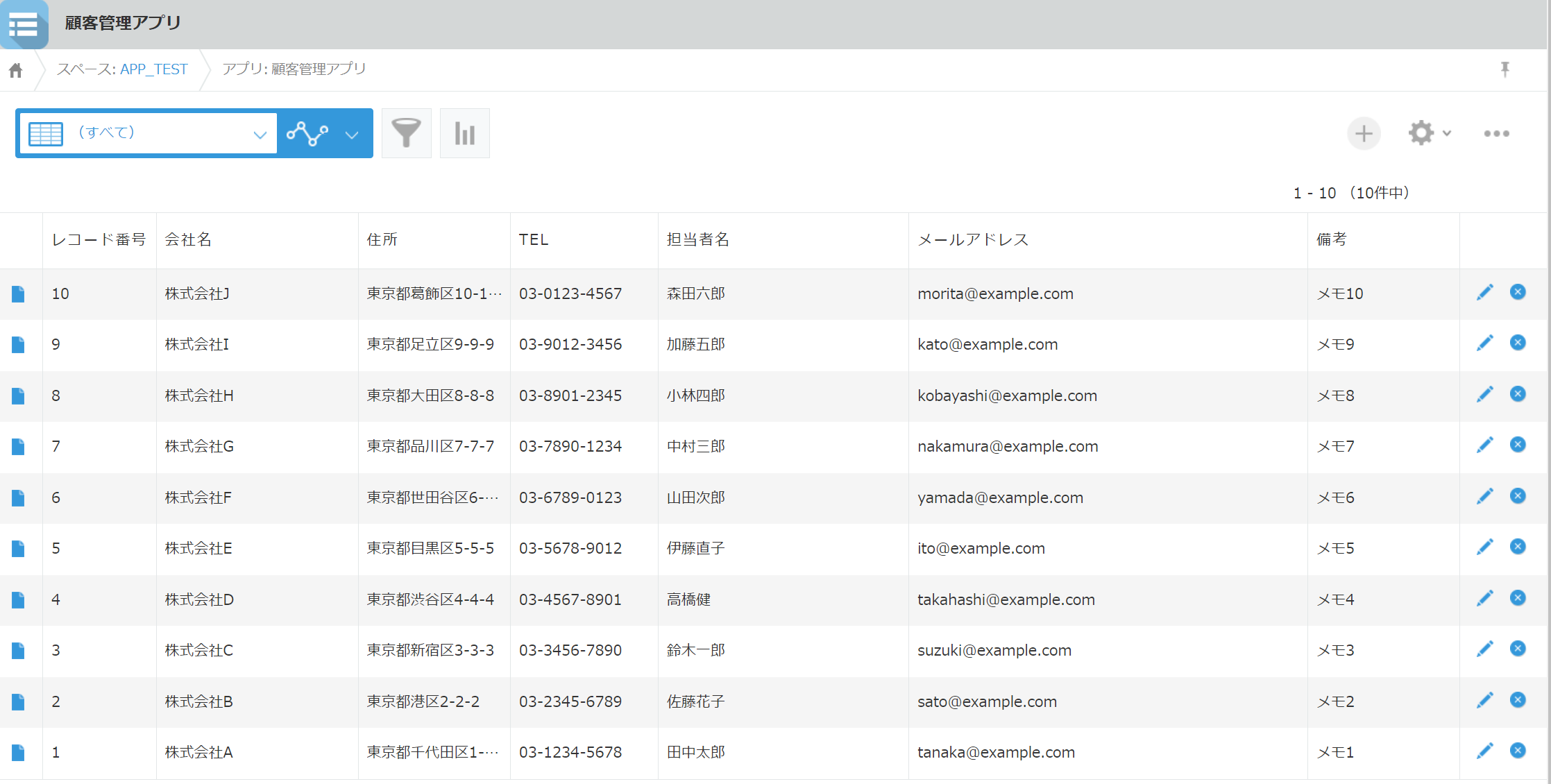Pin the app with the pushpin icon
This screenshot has height=784, width=1551.
point(1505,69)
